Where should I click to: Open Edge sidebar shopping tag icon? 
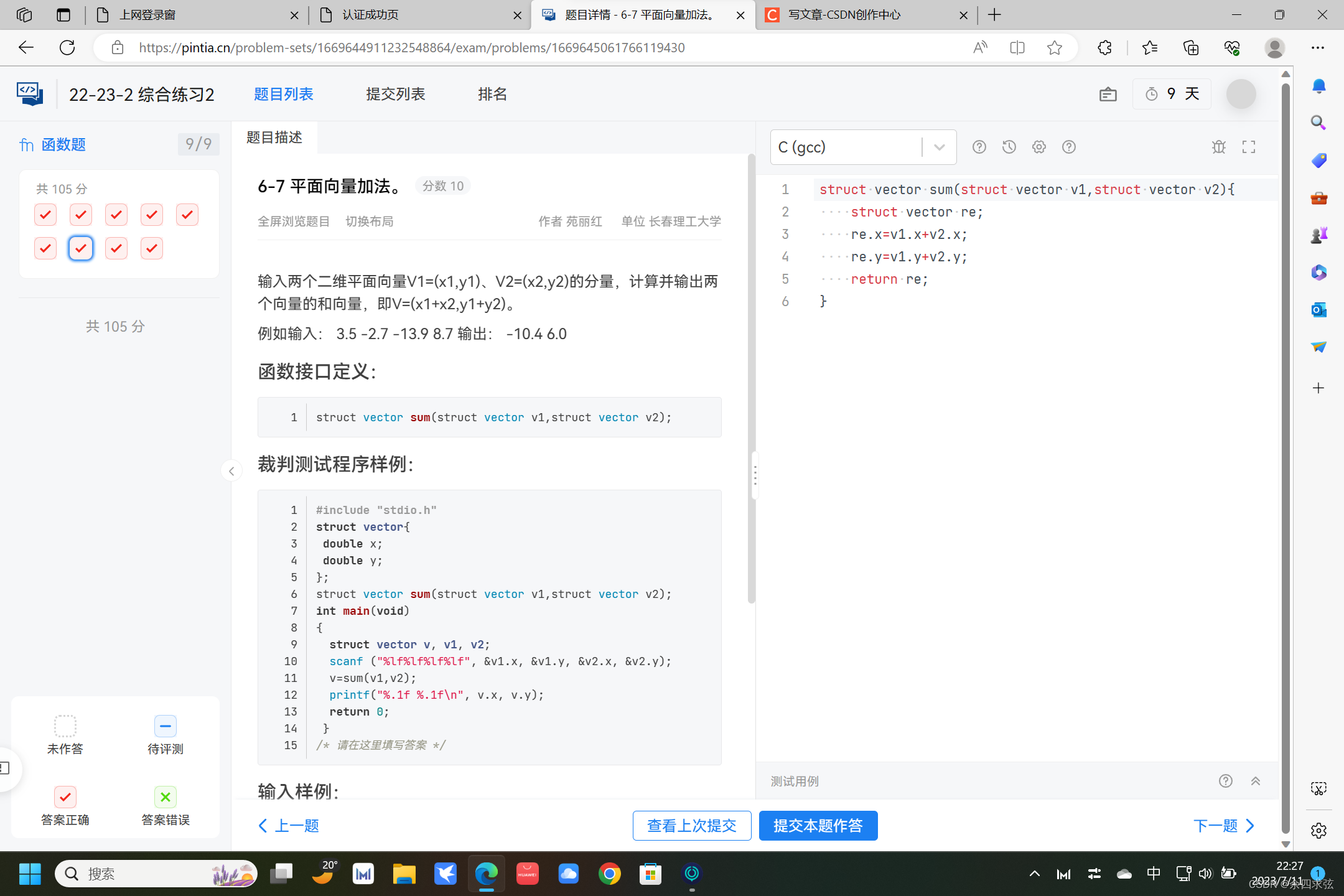[x=1318, y=161]
